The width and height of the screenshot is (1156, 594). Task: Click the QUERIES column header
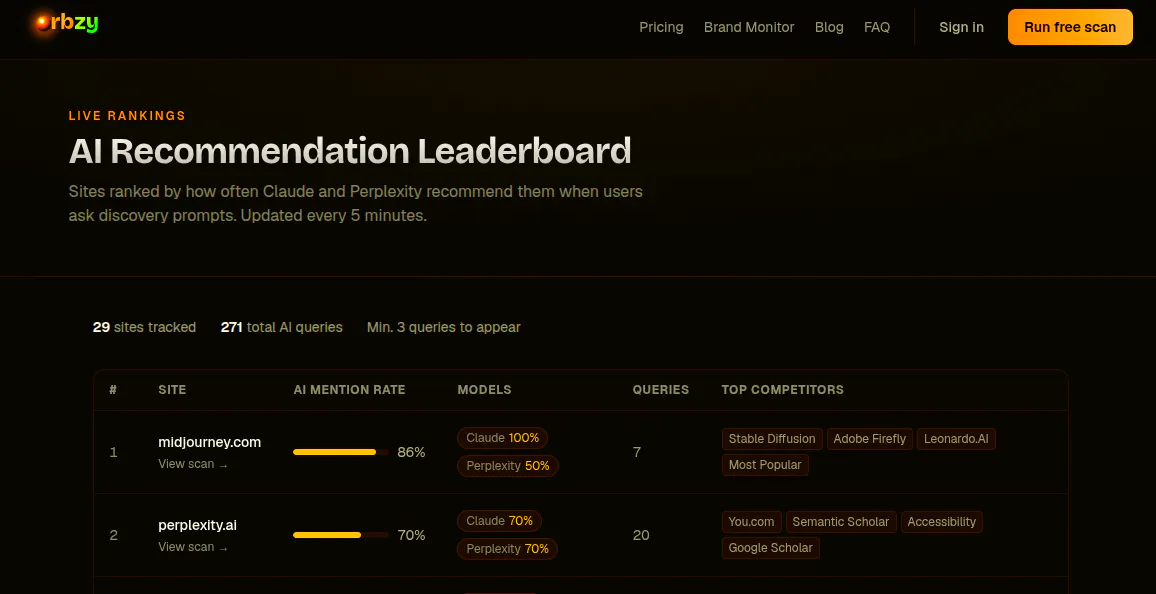point(661,390)
